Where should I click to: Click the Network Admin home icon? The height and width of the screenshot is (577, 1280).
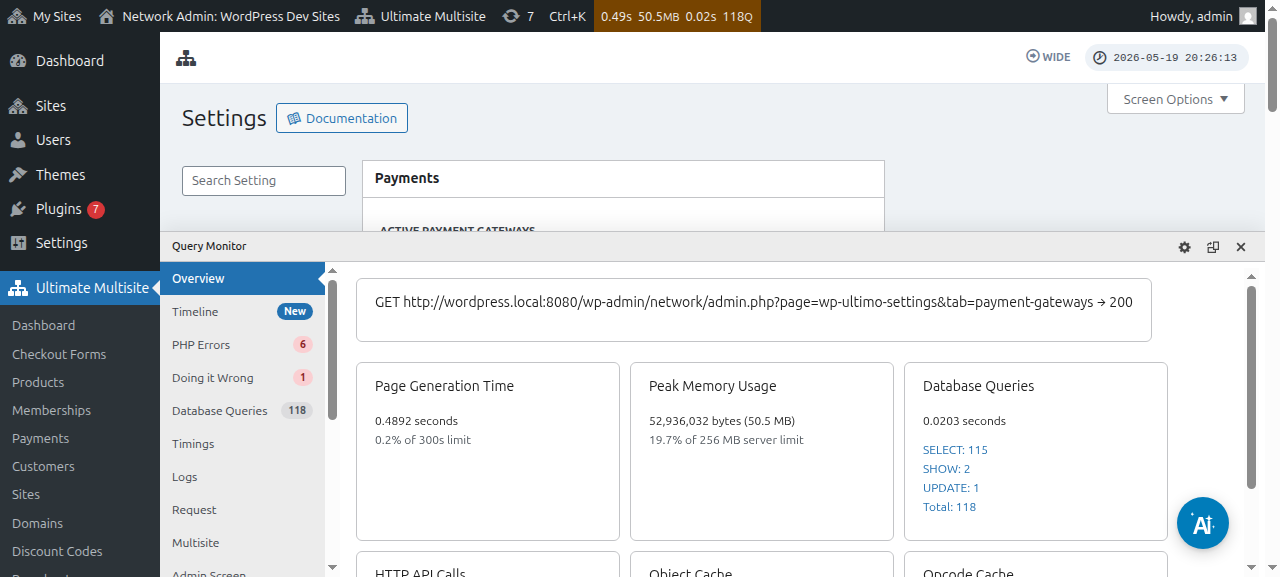pyautogui.click(x=107, y=16)
